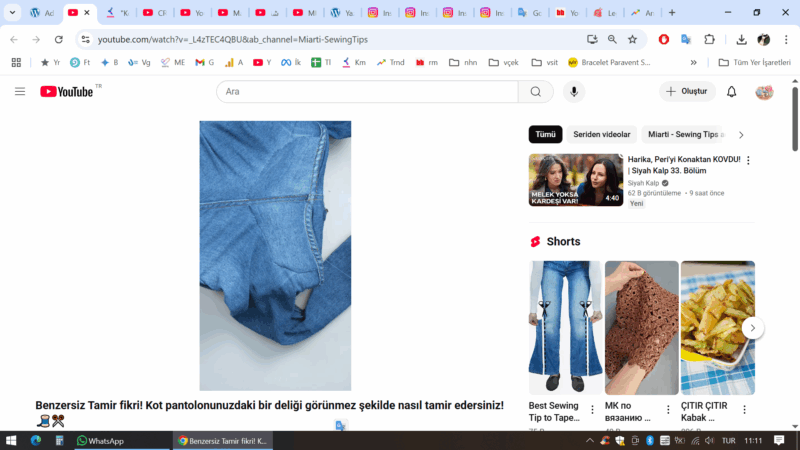The height and width of the screenshot is (450, 800).
Task: Expand the hidden bookmarks overflow chevron
Action: [693, 62]
